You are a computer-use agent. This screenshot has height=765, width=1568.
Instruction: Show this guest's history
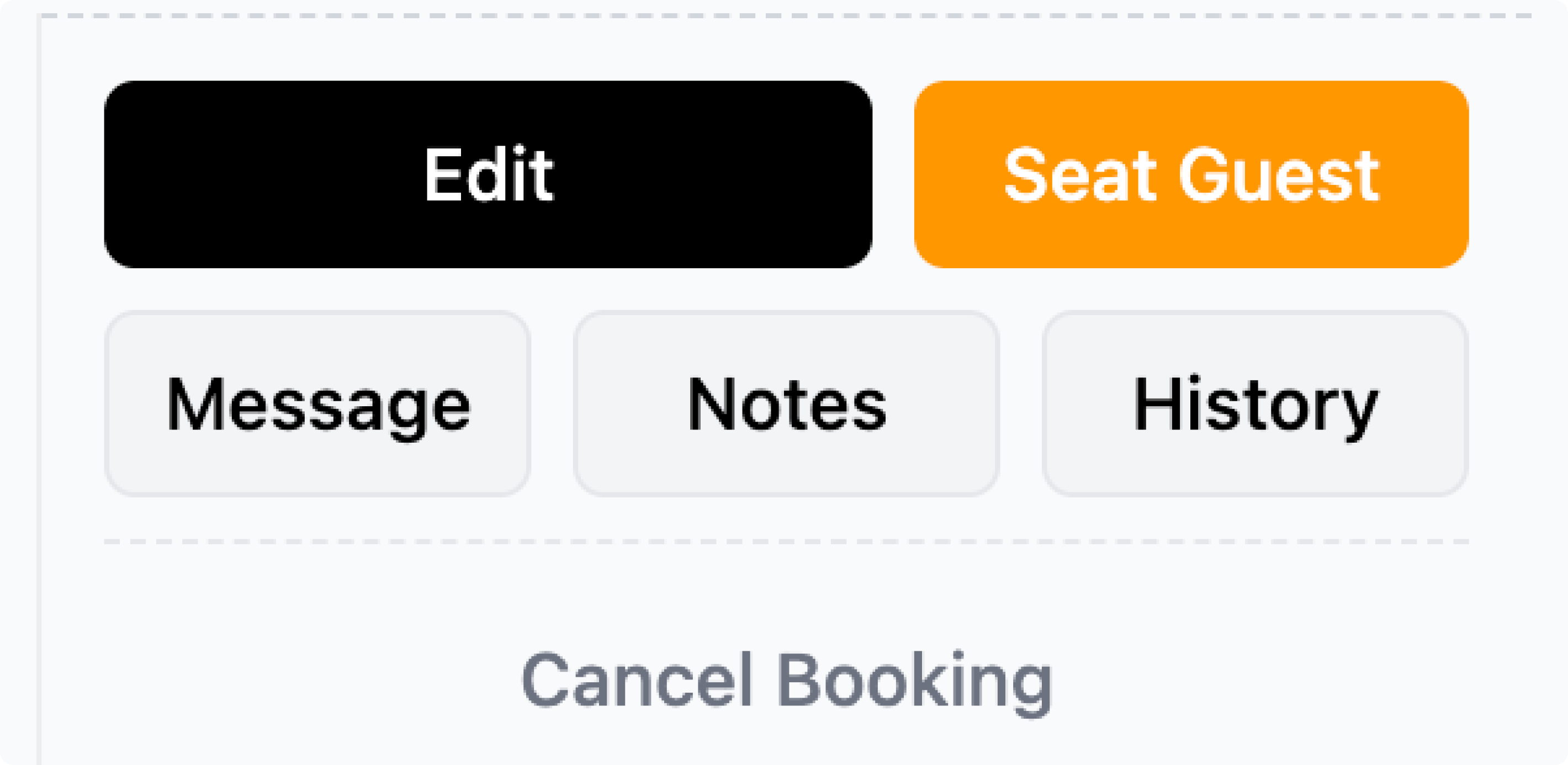(x=1254, y=404)
